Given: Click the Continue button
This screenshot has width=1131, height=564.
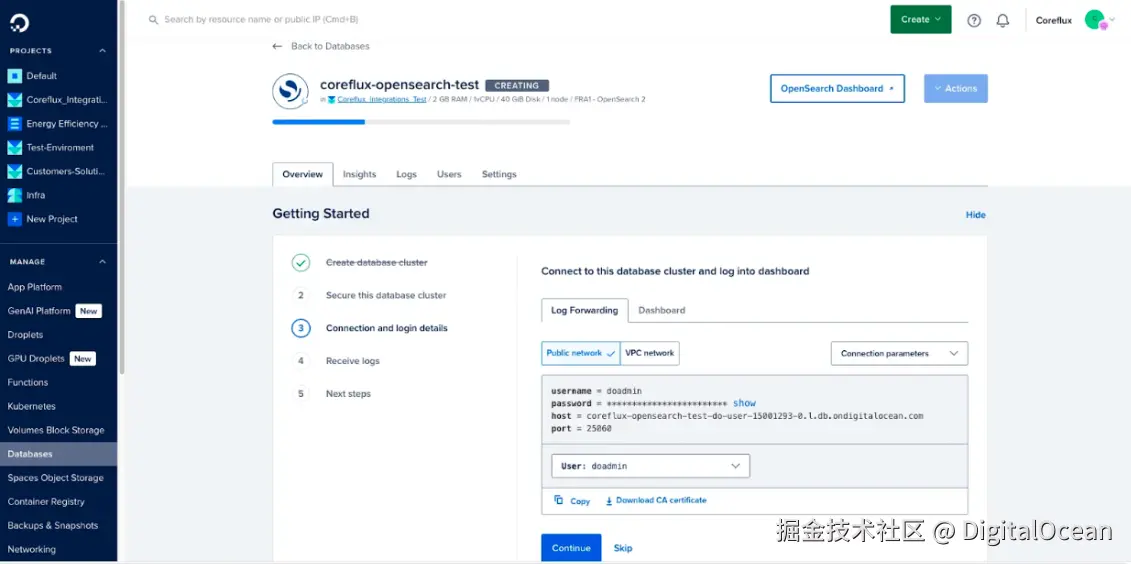Looking at the screenshot, I should click(571, 548).
